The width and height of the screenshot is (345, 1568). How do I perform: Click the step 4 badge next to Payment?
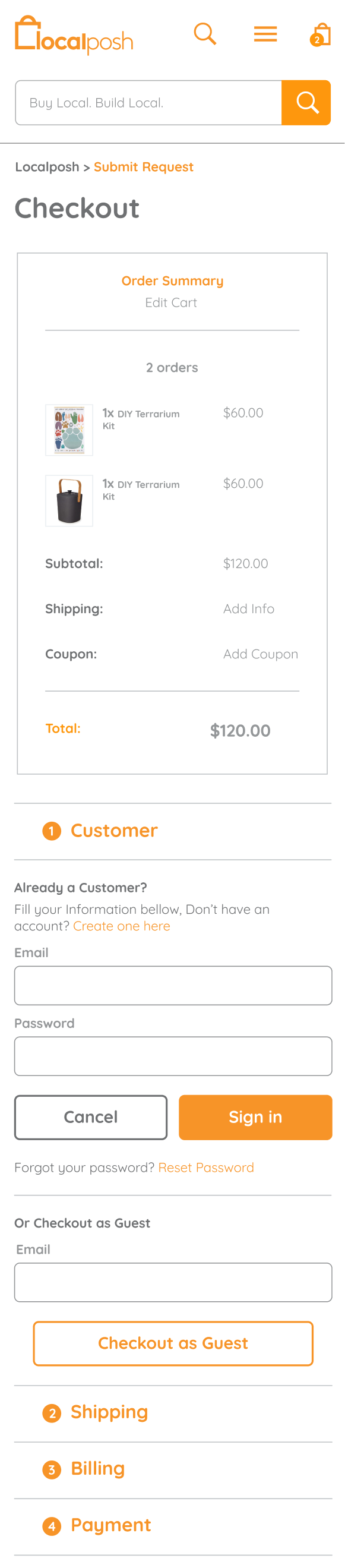pos(52,1525)
